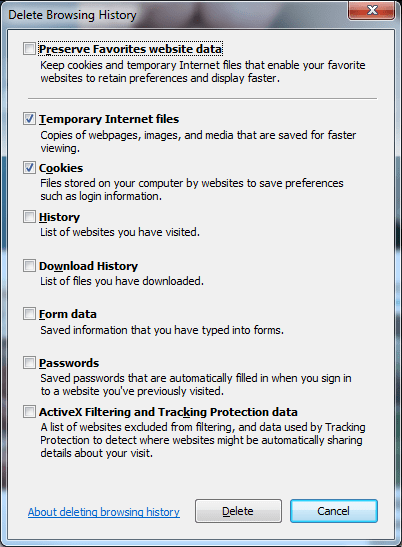Click the Delete button
The image size is (402, 547).
click(238, 511)
